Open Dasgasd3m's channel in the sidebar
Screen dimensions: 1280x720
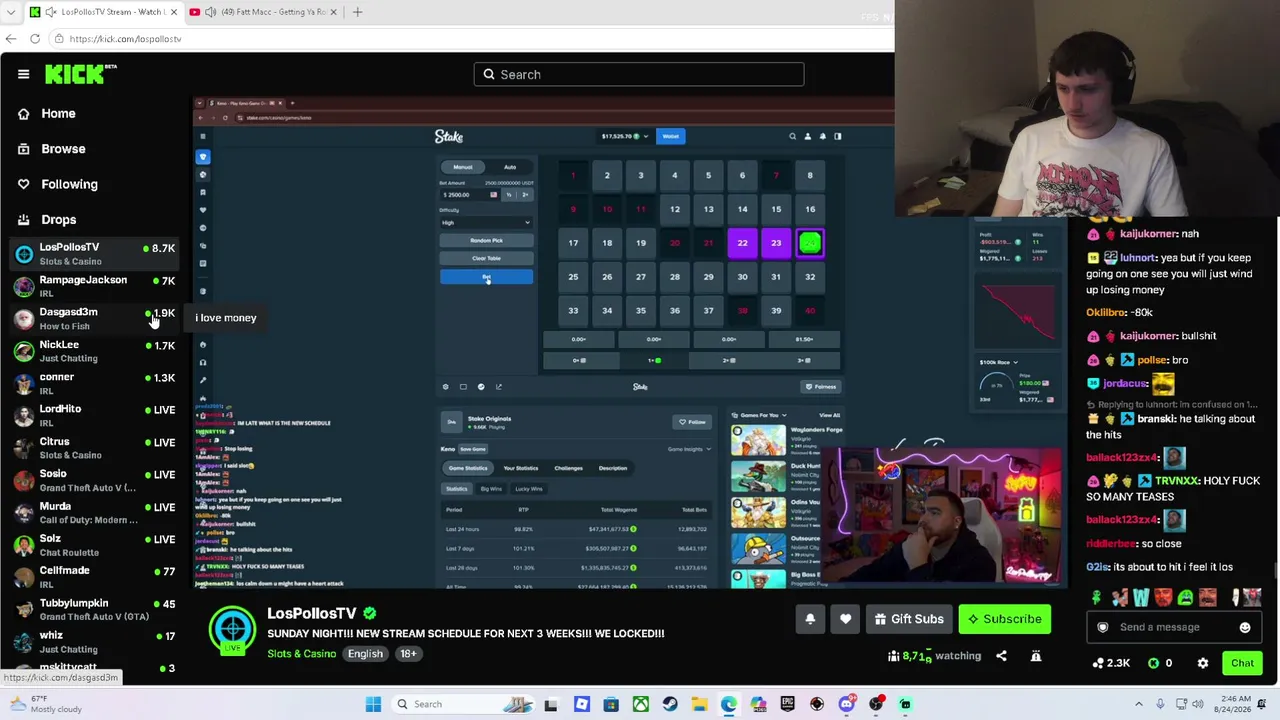point(95,318)
